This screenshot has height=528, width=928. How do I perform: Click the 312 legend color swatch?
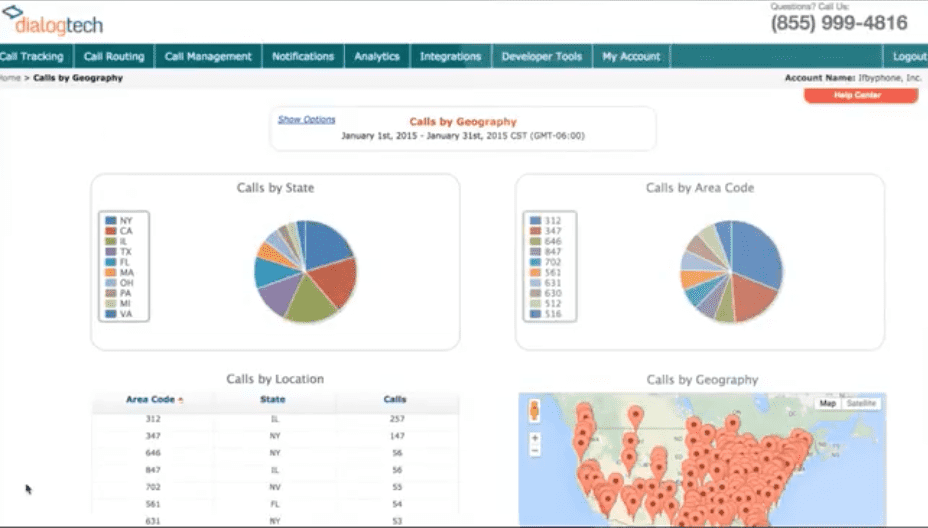(536, 220)
